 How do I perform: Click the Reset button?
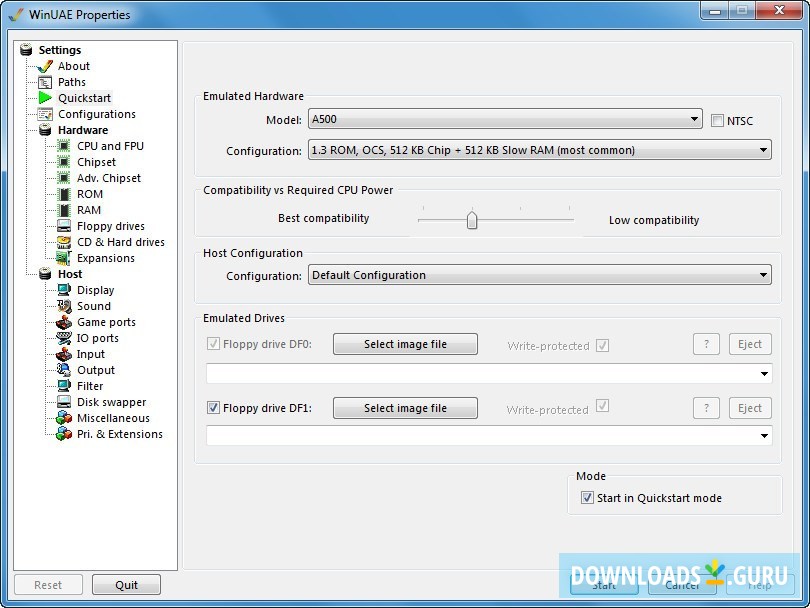pyautogui.click(x=48, y=585)
